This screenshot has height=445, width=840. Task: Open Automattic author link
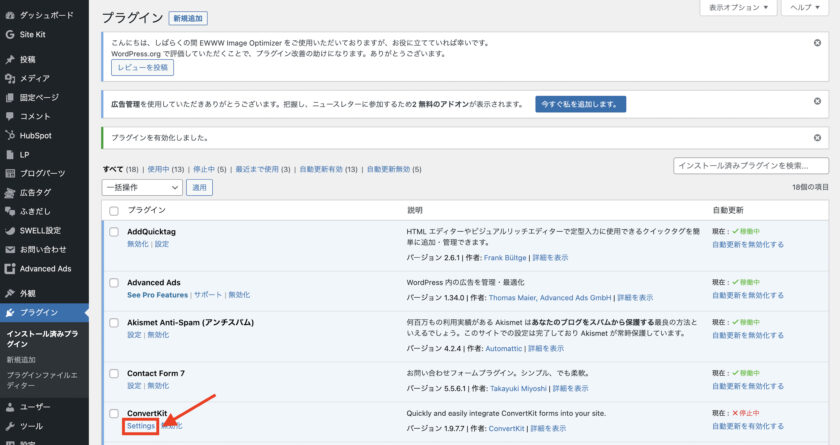(504, 348)
